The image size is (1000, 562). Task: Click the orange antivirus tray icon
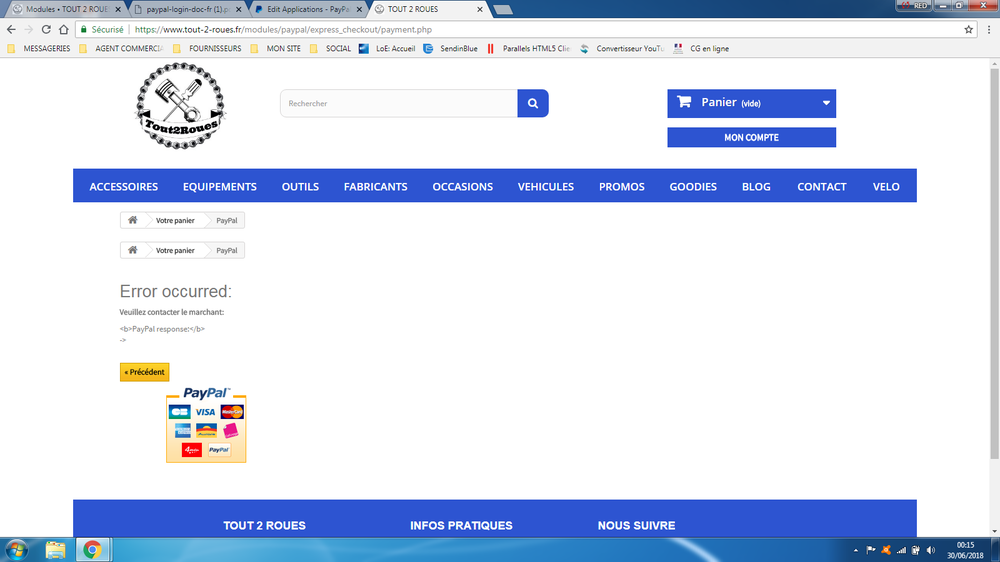pos(886,550)
